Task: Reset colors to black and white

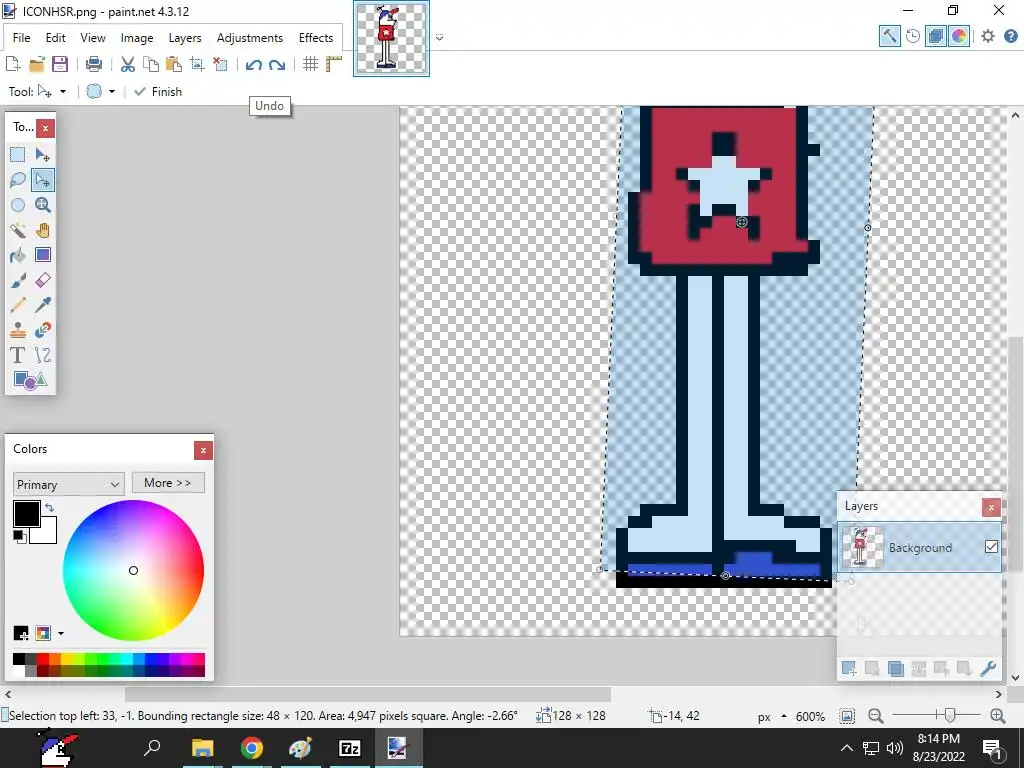Action: pyautogui.click(x=20, y=536)
